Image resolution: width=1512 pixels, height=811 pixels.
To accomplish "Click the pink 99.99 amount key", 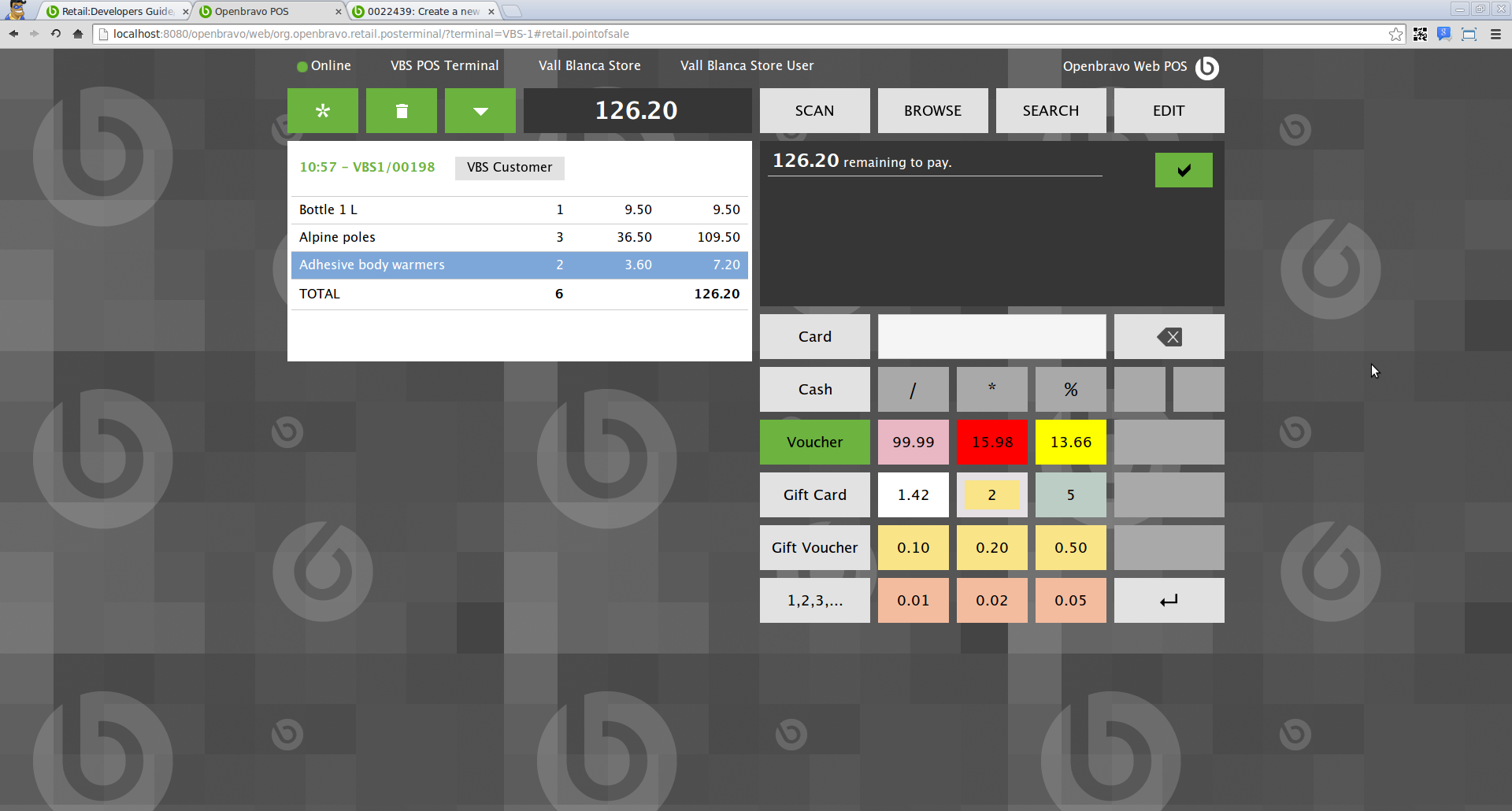I will pyautogui.click(x=913, y=443).
